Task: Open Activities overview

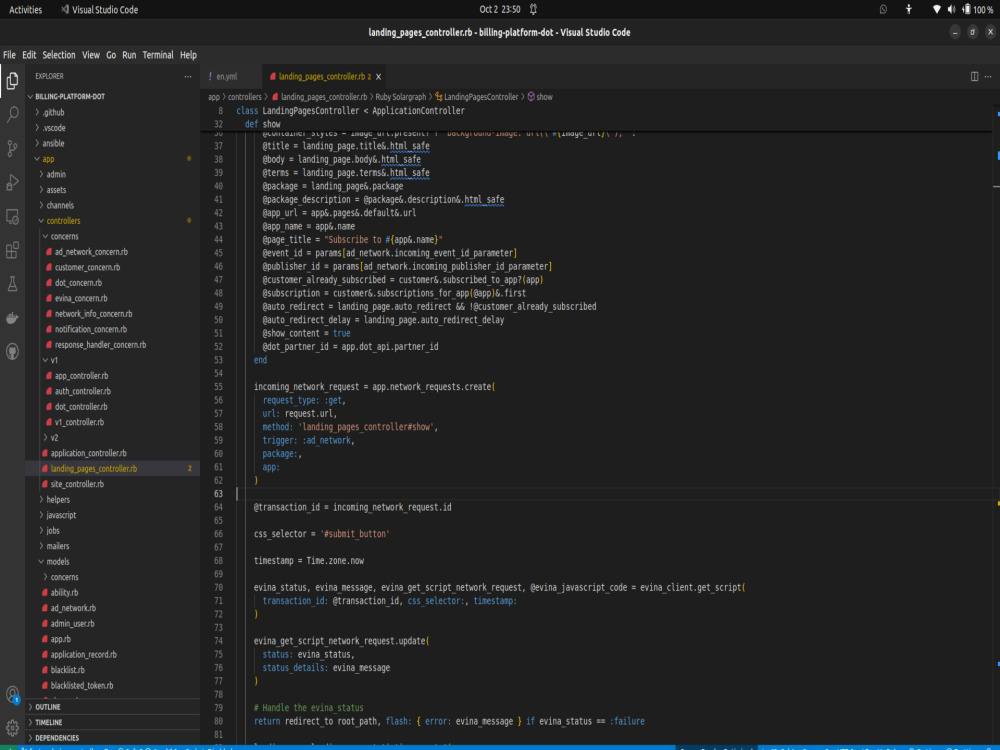Action: pyautogui.click(x=26, y=10)
